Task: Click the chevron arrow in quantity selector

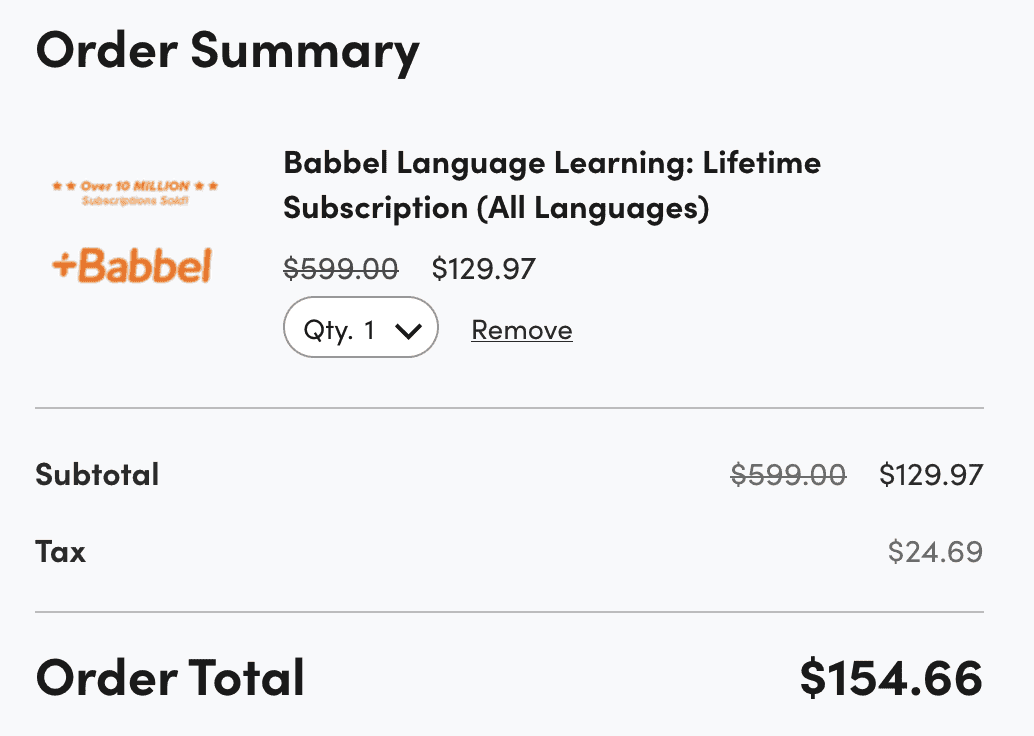Action: 407,331
